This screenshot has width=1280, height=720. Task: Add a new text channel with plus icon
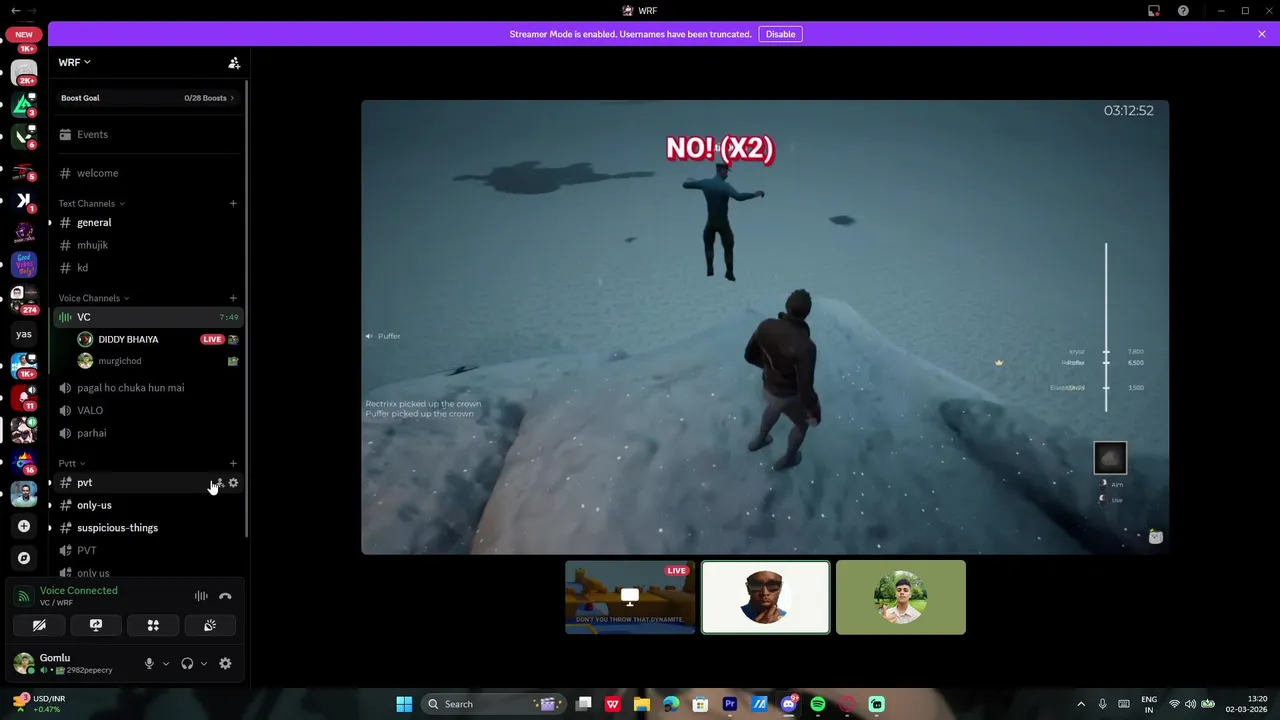[x=233, y=204]
